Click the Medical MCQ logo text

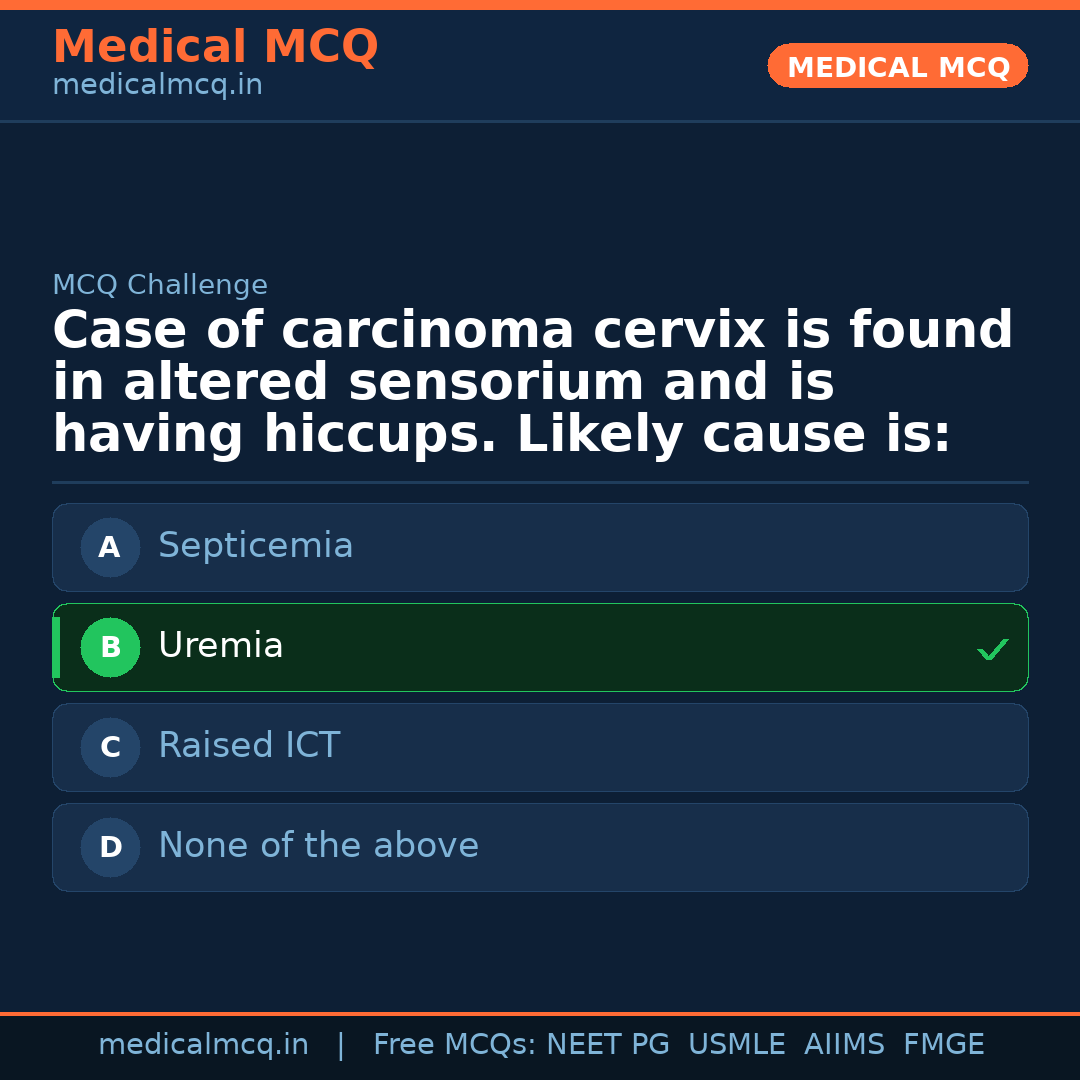[x=215, y=47]
